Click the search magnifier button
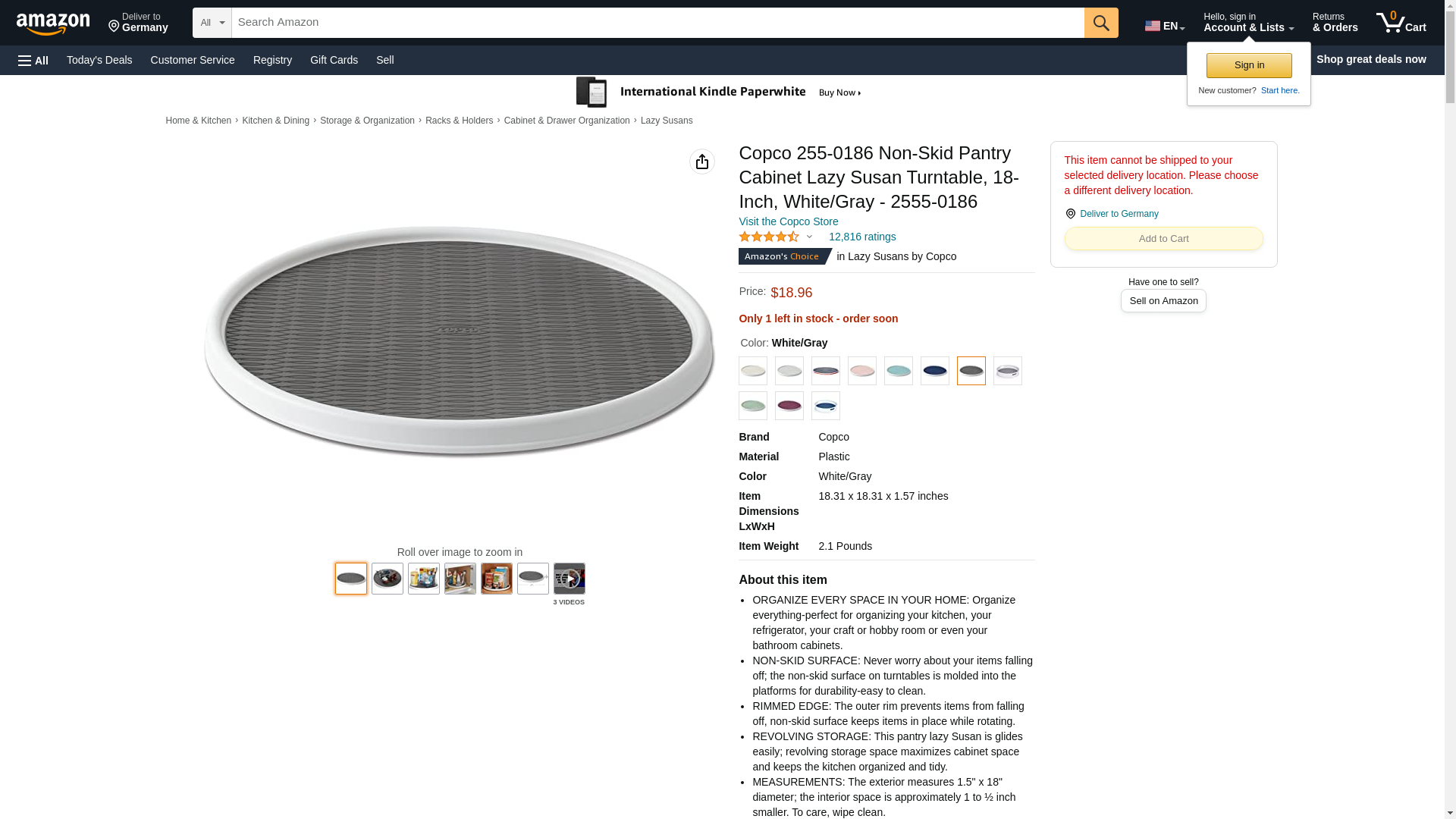The image size is (1456, 819). pyautogui.click(x=1100, y=23)
